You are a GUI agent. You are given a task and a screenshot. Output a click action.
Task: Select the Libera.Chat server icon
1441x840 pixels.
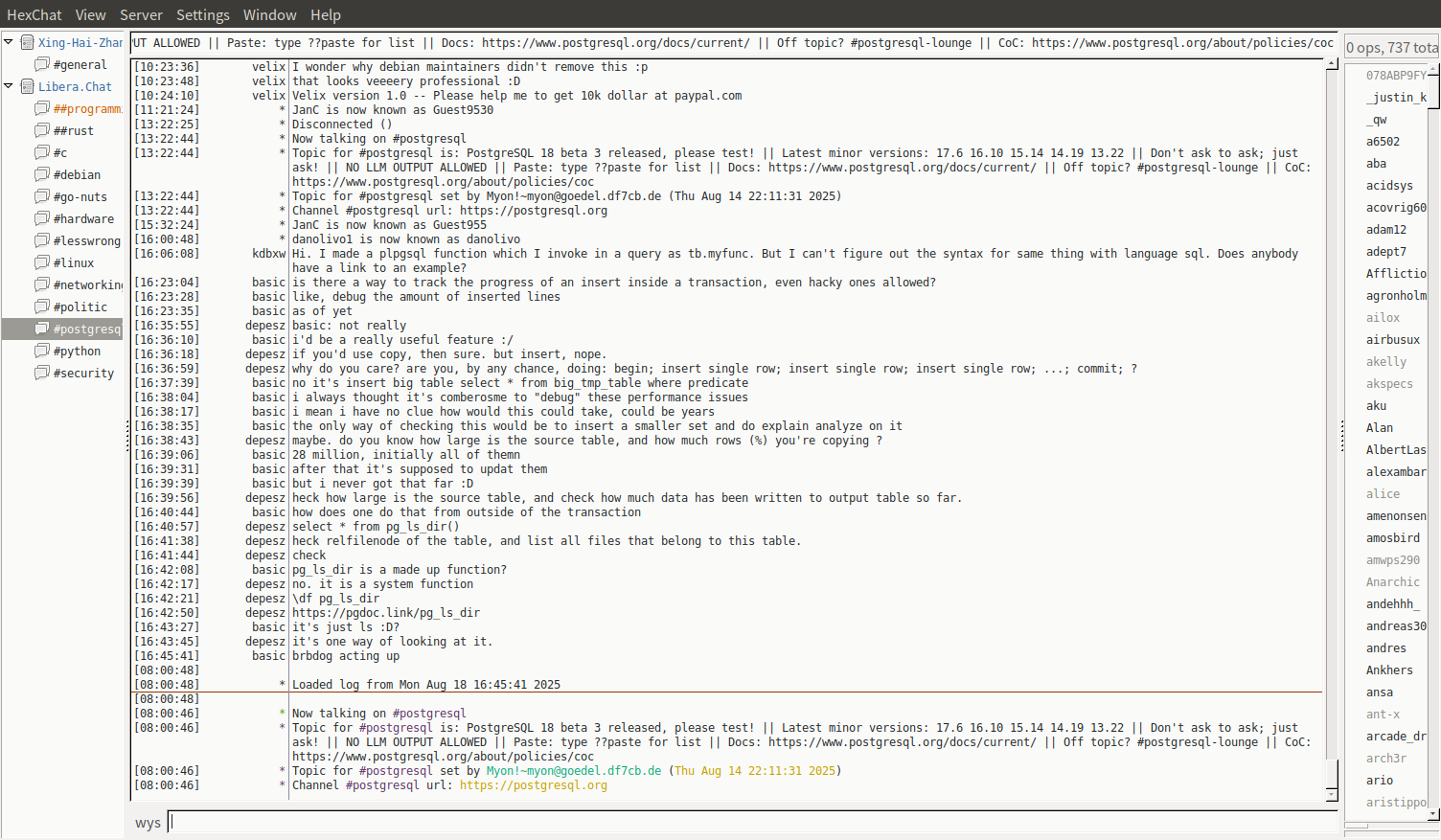tap(28, 86)
